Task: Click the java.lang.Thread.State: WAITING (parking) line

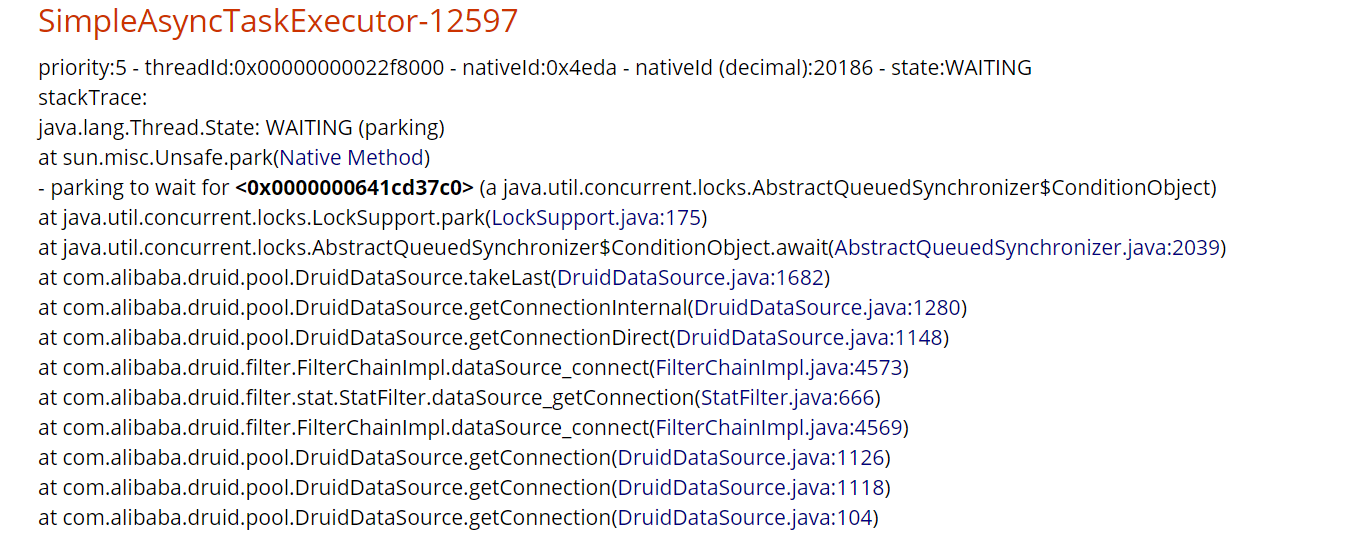Action: [x=241, y=128]
